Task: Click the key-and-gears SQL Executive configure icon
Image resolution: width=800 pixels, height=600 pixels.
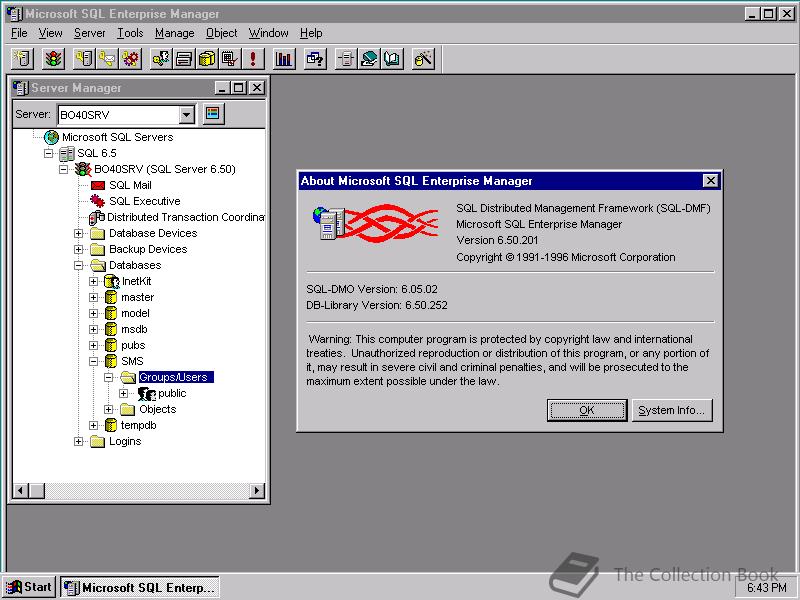Action: [x=130, y=59]
